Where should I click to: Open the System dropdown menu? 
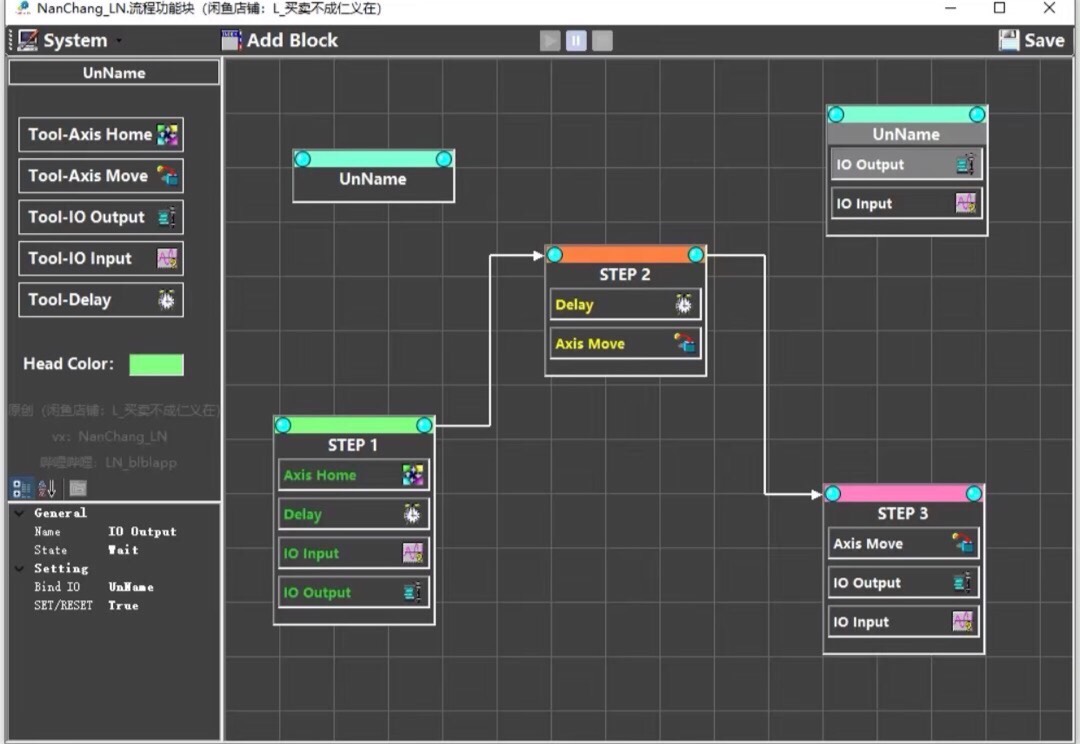tap(68, 41)
